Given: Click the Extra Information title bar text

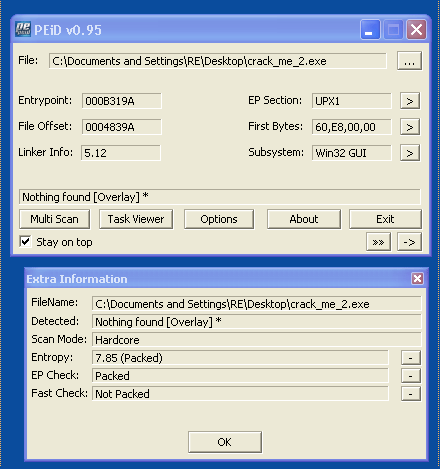Looking at the screenshot, I should click(77, 279).
